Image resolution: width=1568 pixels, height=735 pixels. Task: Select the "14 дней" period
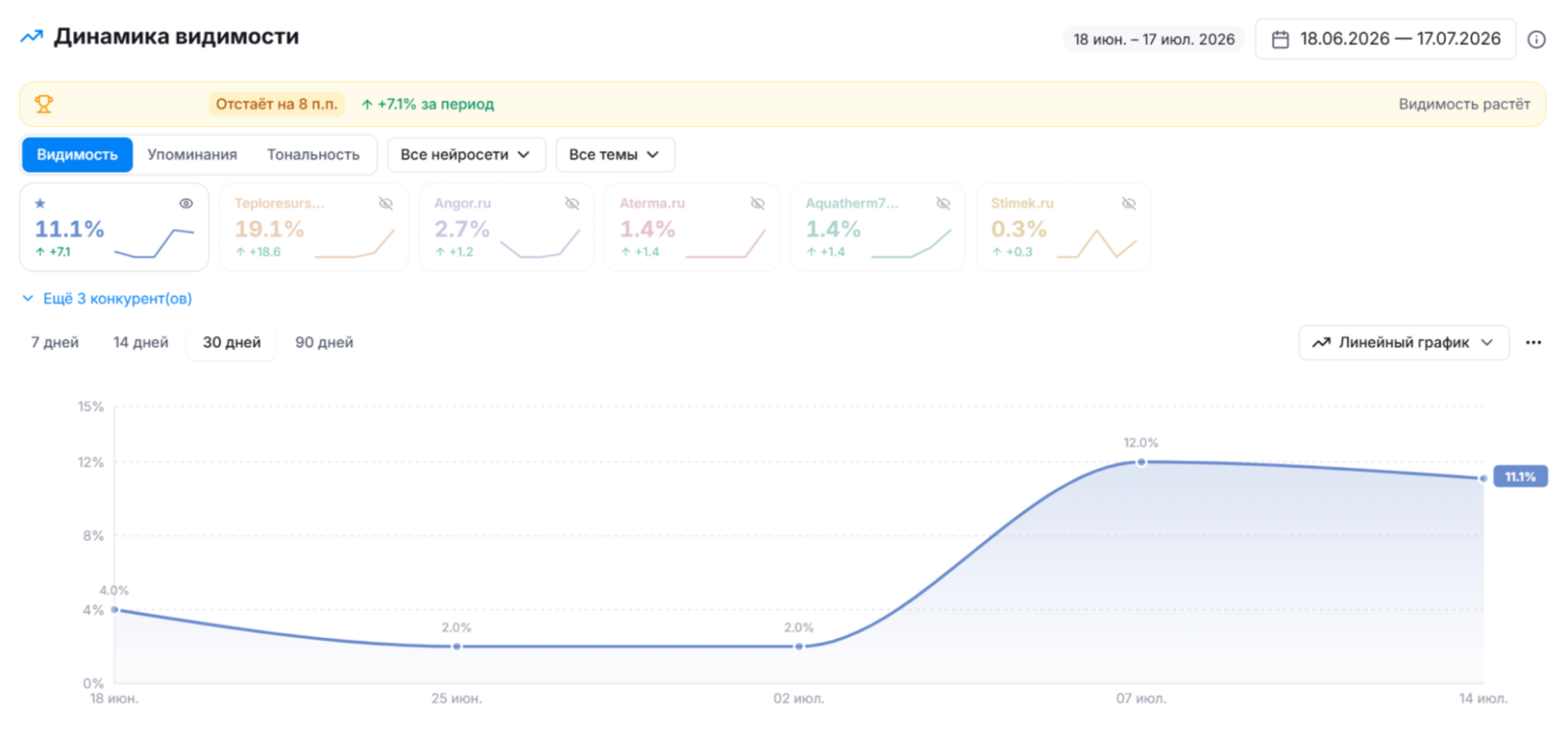point(141,343)
